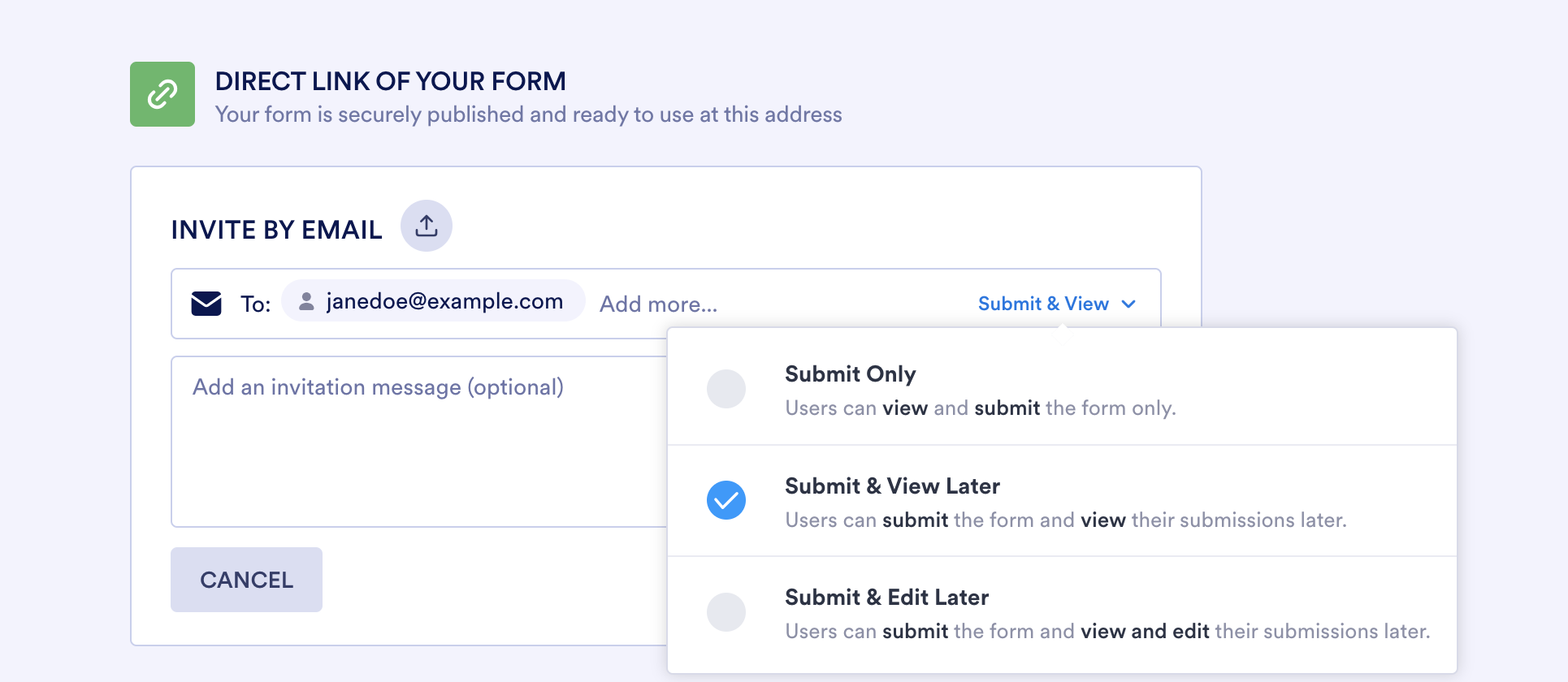This screenshot has height=682, width=1568.
Task: Select the Submit Only radio button
Action: pyautogui.click(x=726, y=389)
